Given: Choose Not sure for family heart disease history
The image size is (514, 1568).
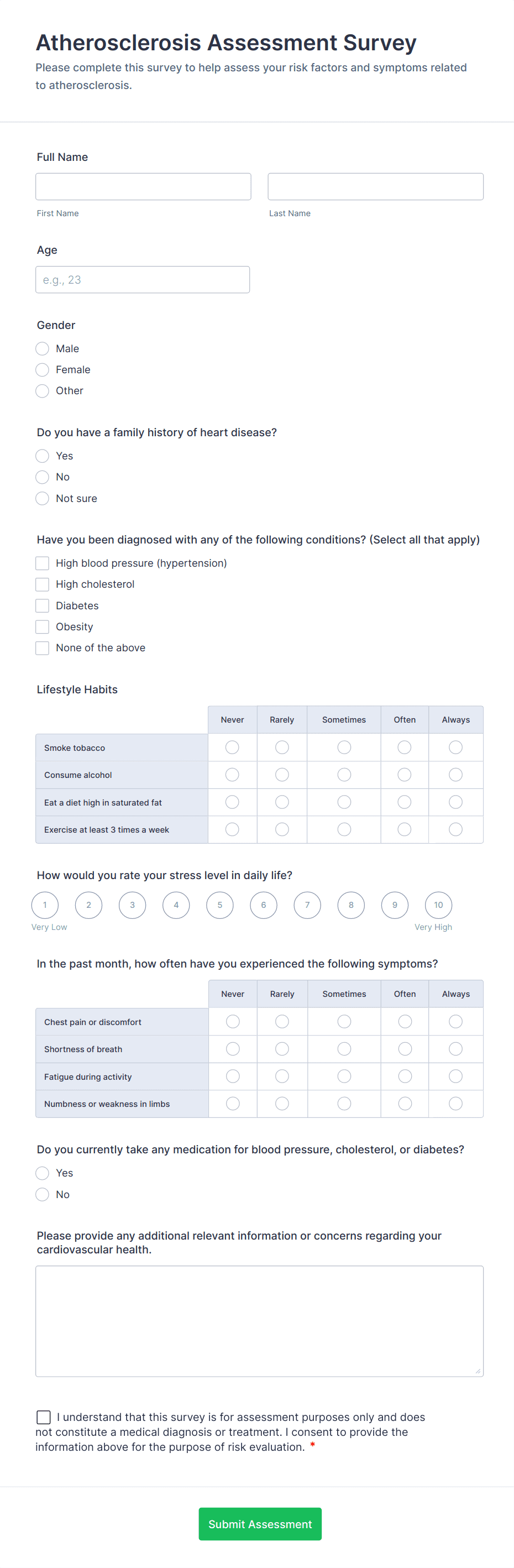Looking at the screenshot, I should click(42, 498).
